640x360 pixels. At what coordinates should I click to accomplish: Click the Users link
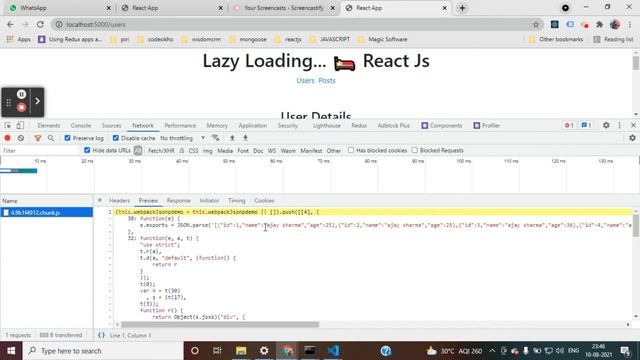pyautogui.click(x=305, y=80)
